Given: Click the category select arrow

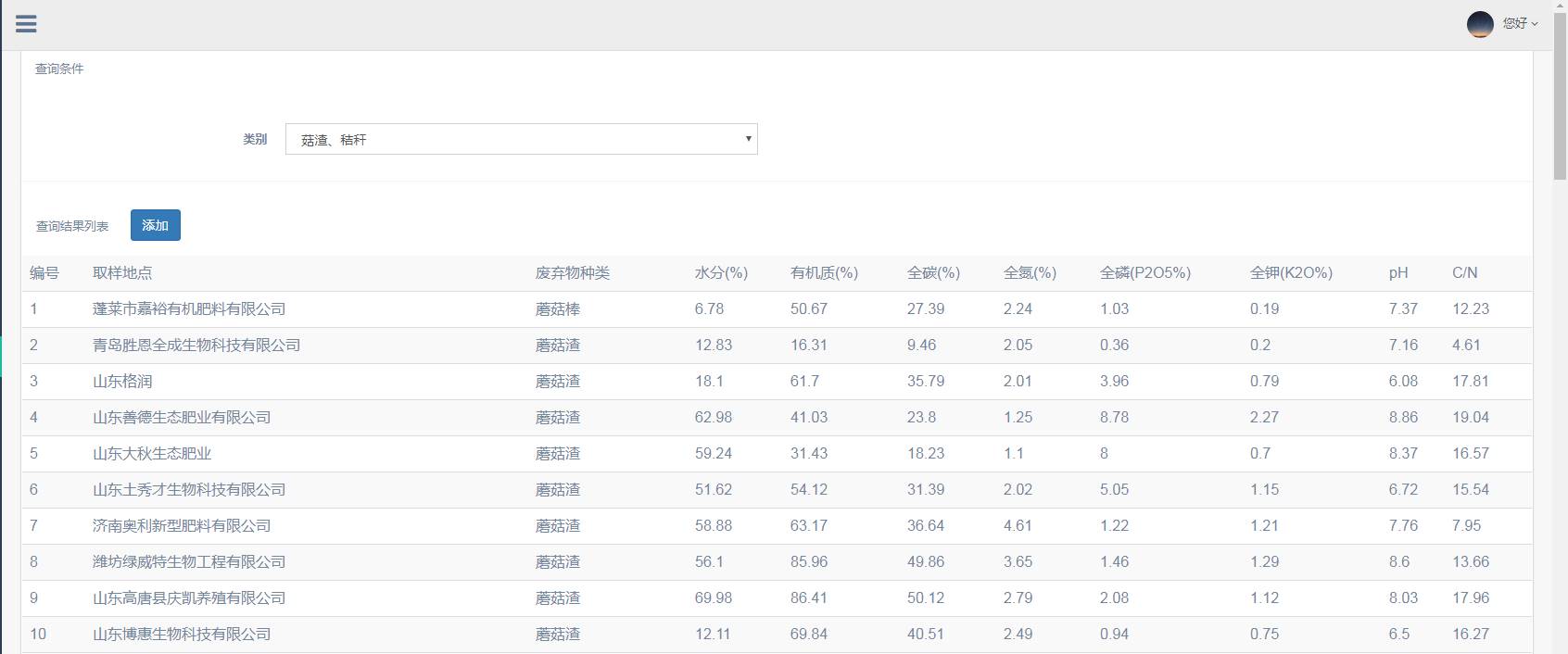Looking at the screenshot, I should pos(748,139).
